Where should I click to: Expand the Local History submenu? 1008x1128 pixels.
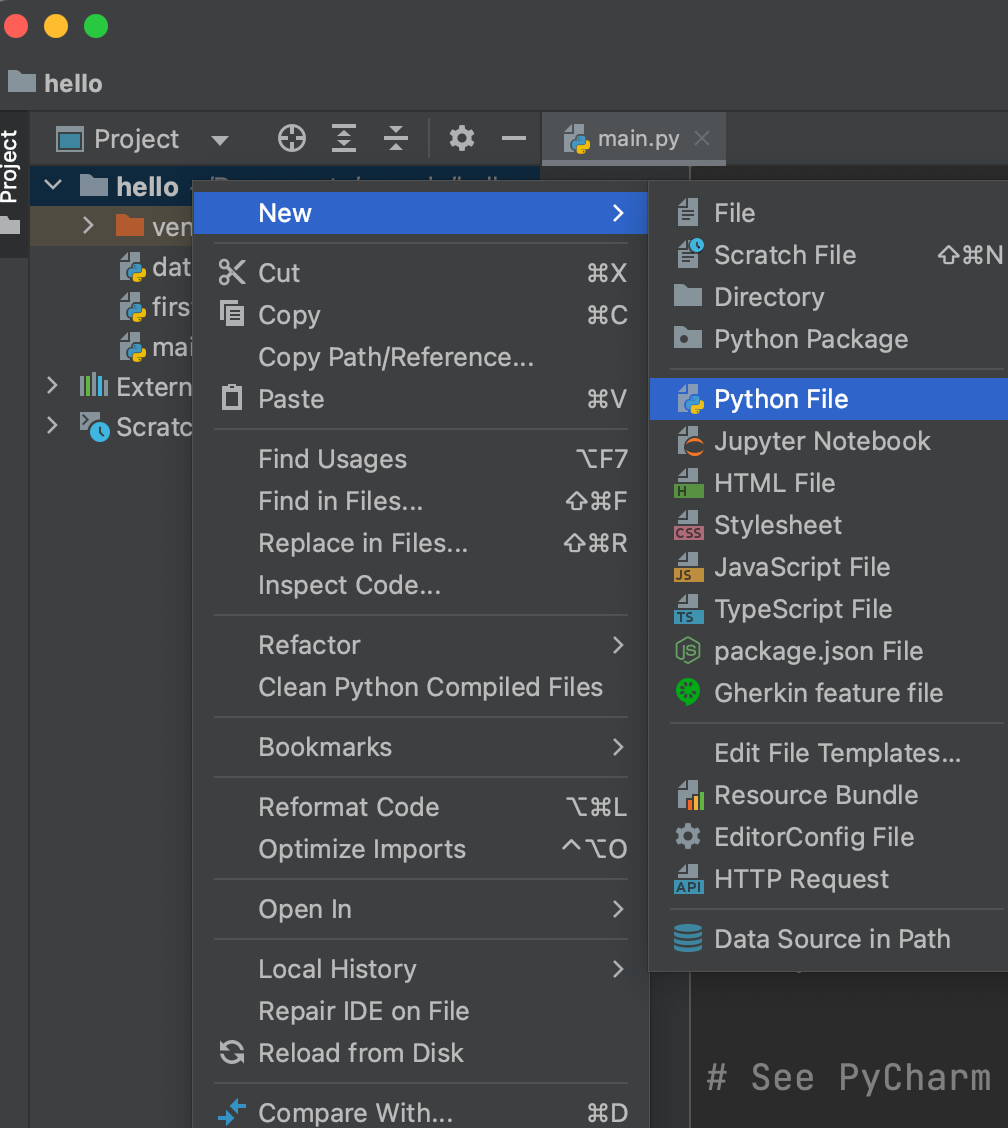421,969
